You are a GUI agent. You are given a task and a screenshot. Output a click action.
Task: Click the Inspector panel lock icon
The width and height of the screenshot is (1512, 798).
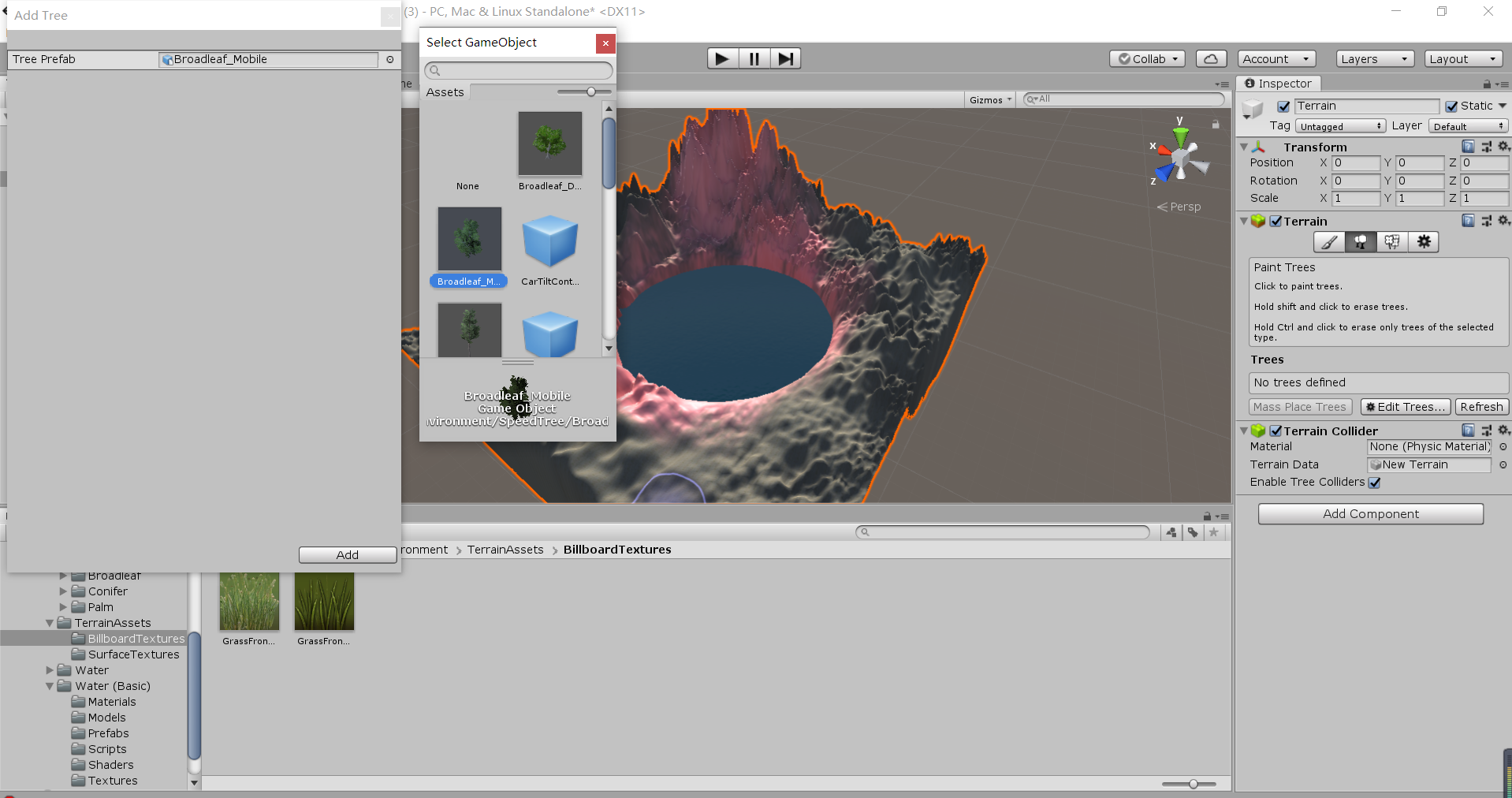1487,84
